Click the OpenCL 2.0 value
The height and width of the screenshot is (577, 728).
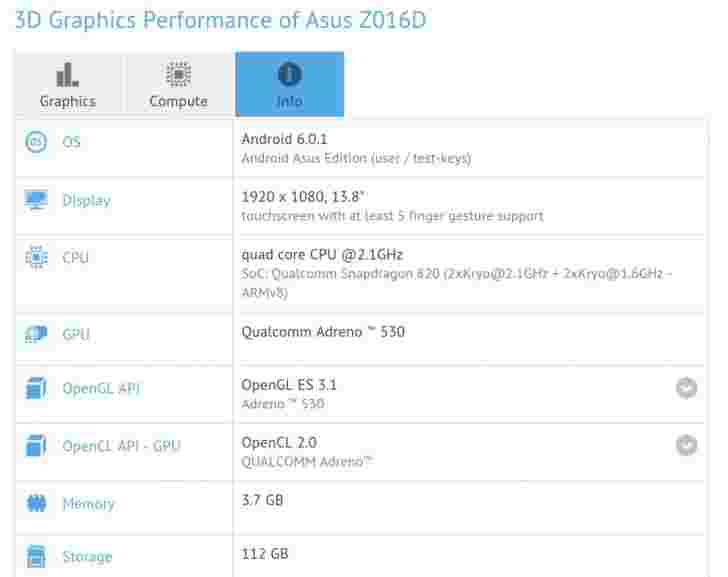(x=279, y=442)
